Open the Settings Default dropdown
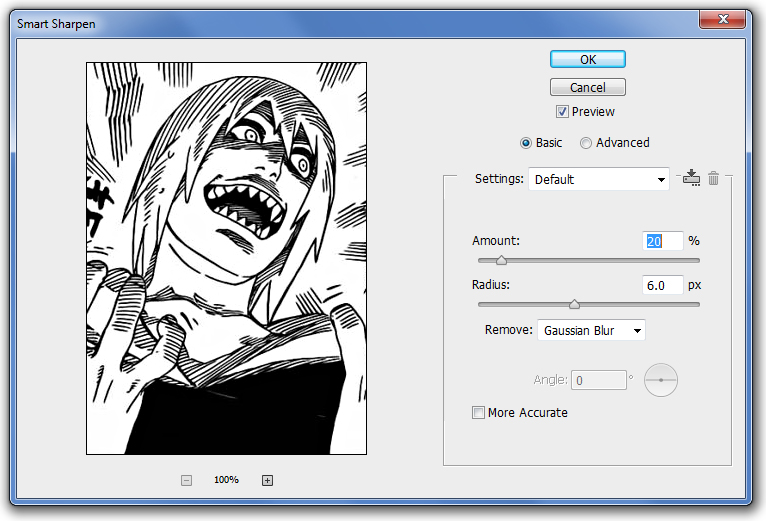 (x=599, y=179)
